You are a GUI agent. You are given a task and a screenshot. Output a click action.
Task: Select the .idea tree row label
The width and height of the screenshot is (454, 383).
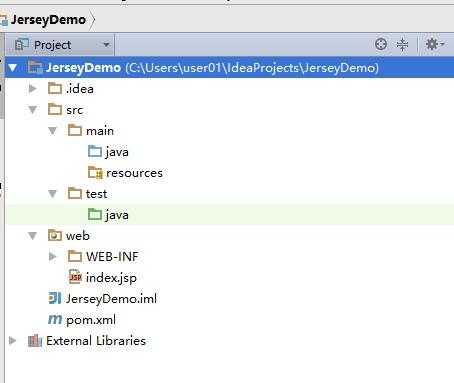[80, 89]
